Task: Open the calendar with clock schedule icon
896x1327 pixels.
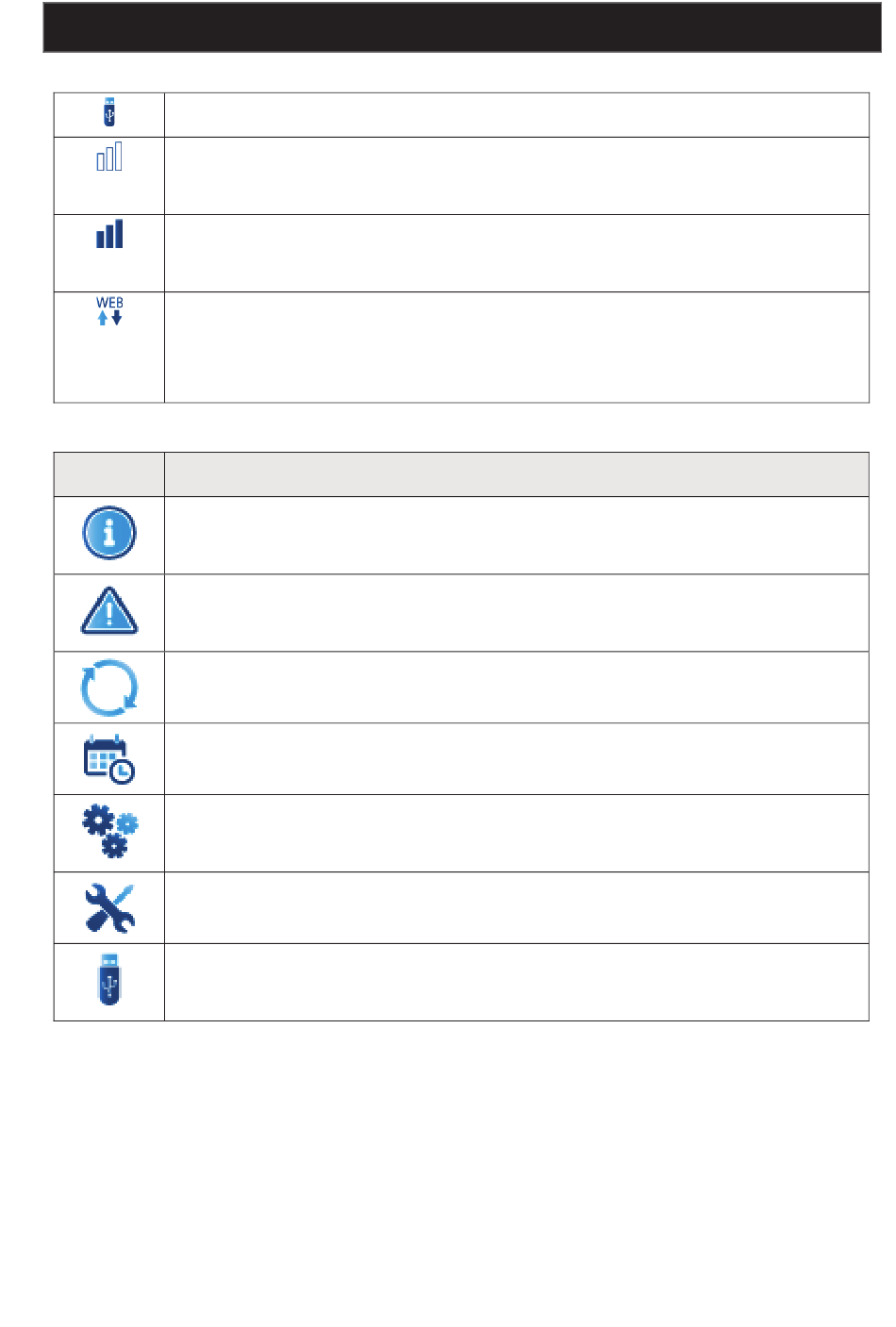Action: point(109,758)
